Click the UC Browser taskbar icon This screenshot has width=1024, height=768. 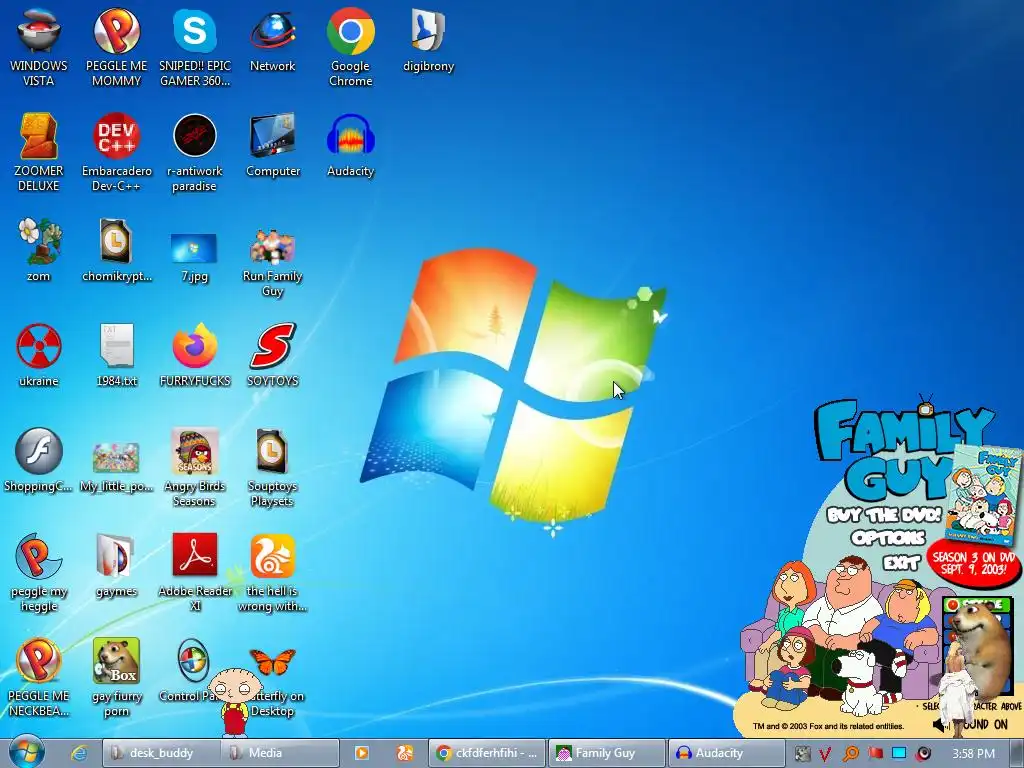pos(405,753)
